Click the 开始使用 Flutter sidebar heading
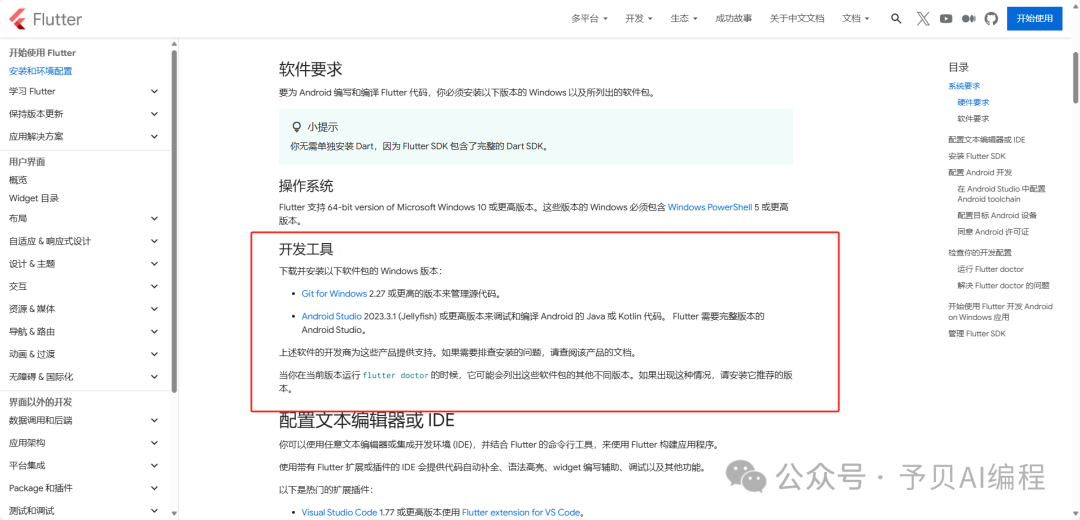 (42, 53)
